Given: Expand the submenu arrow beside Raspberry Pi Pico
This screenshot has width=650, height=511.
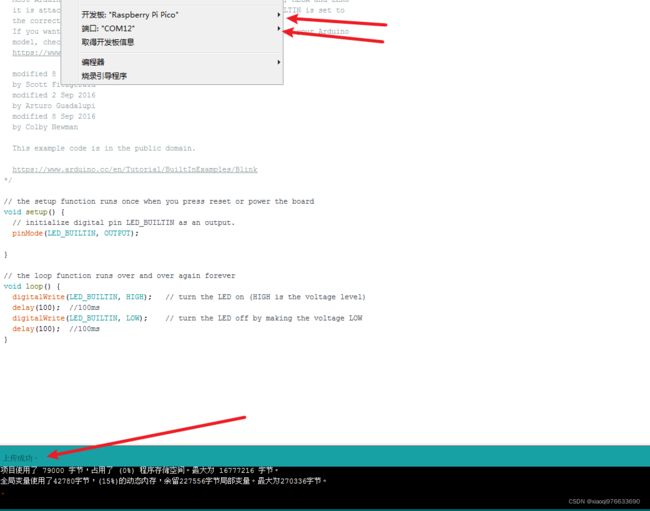Looking at the screenshot, I should click(x=279, y=15).
